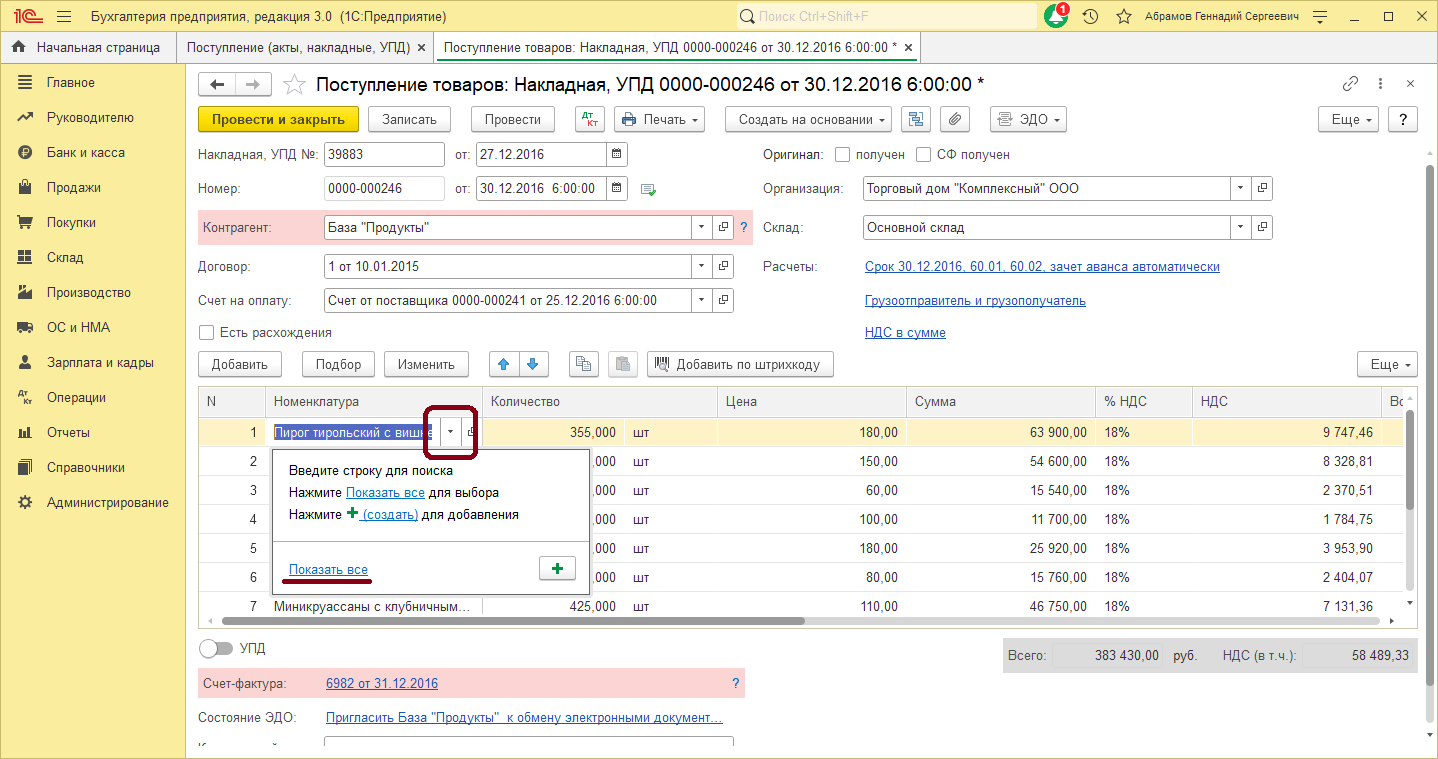Click the «Провести и закрыть» button
Viewport: 1438px width, 759px height.
click(278, 119)
